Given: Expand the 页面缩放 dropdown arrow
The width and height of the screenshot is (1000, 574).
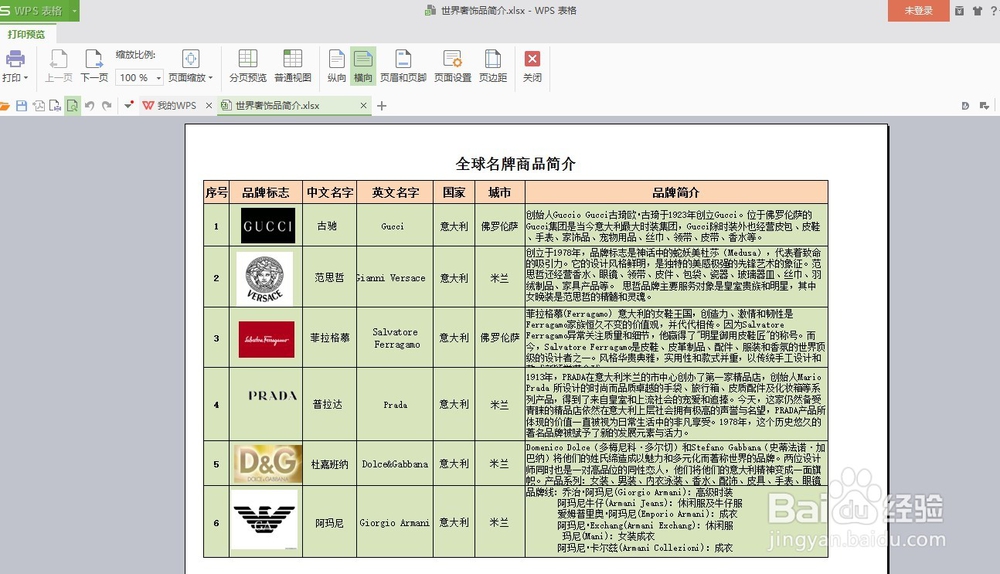Looking at the screenshot, I should (x=210, y=78).
